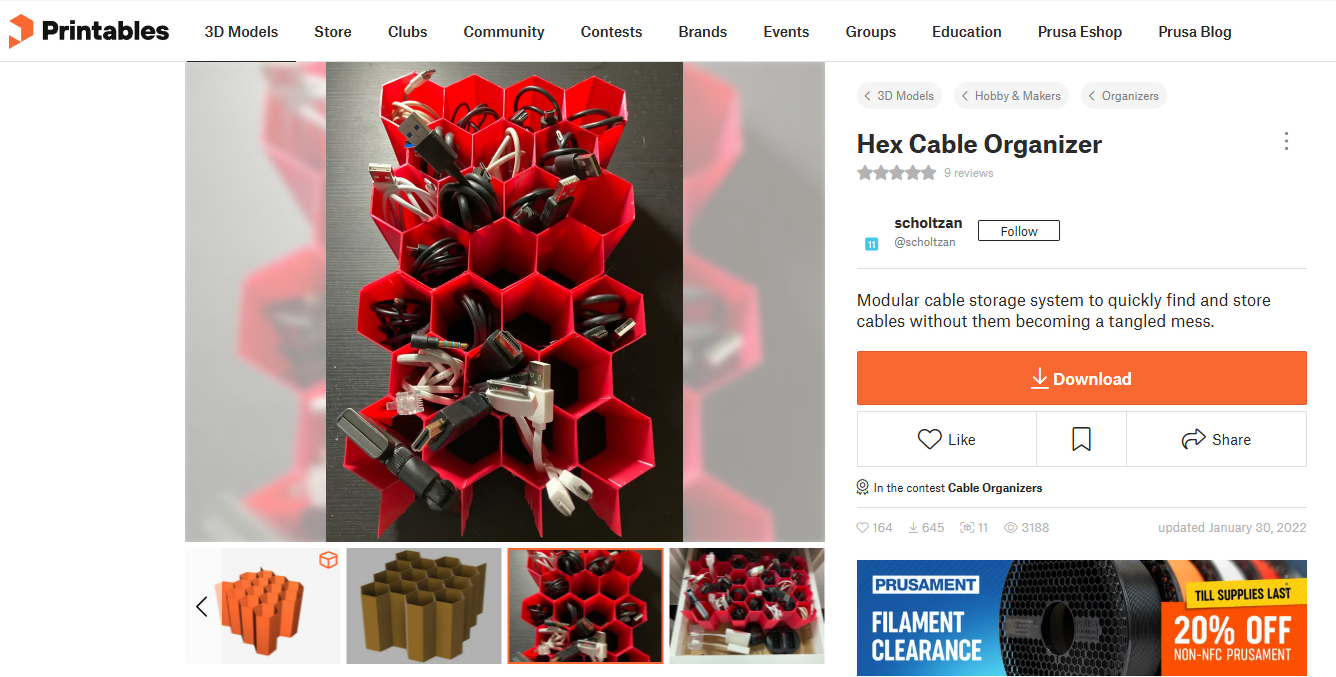Toggle Follow for scholtzan
Image resolution: width=1336 pixels, height=677 pixels.
[x=1018, y=231]
